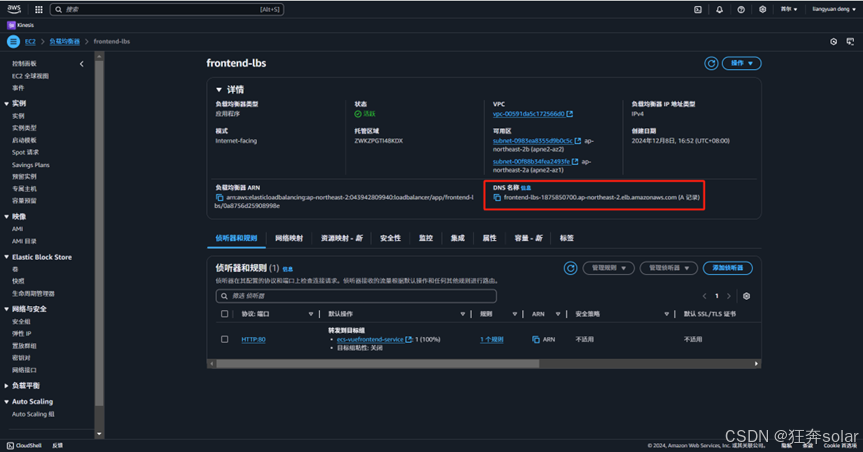Open the services grid menu

pos(39,9)
